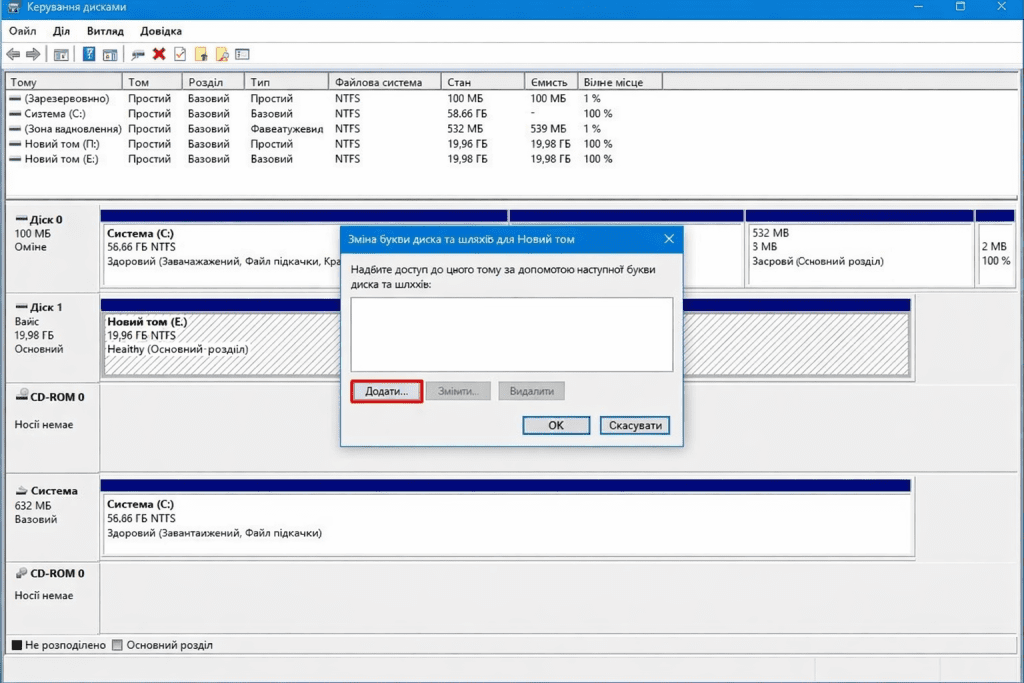Click the blue question mark help icon
This screenshot has width=1024, height=683.
89,54
